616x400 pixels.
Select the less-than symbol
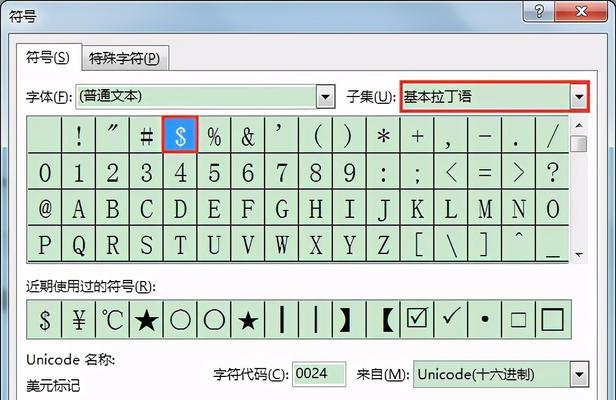[x=451, y=171]
